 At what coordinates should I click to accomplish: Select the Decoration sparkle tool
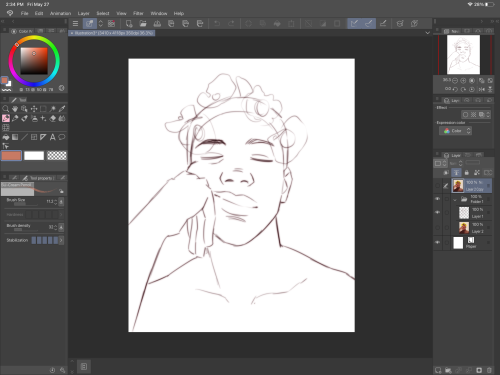pos(43,118)
